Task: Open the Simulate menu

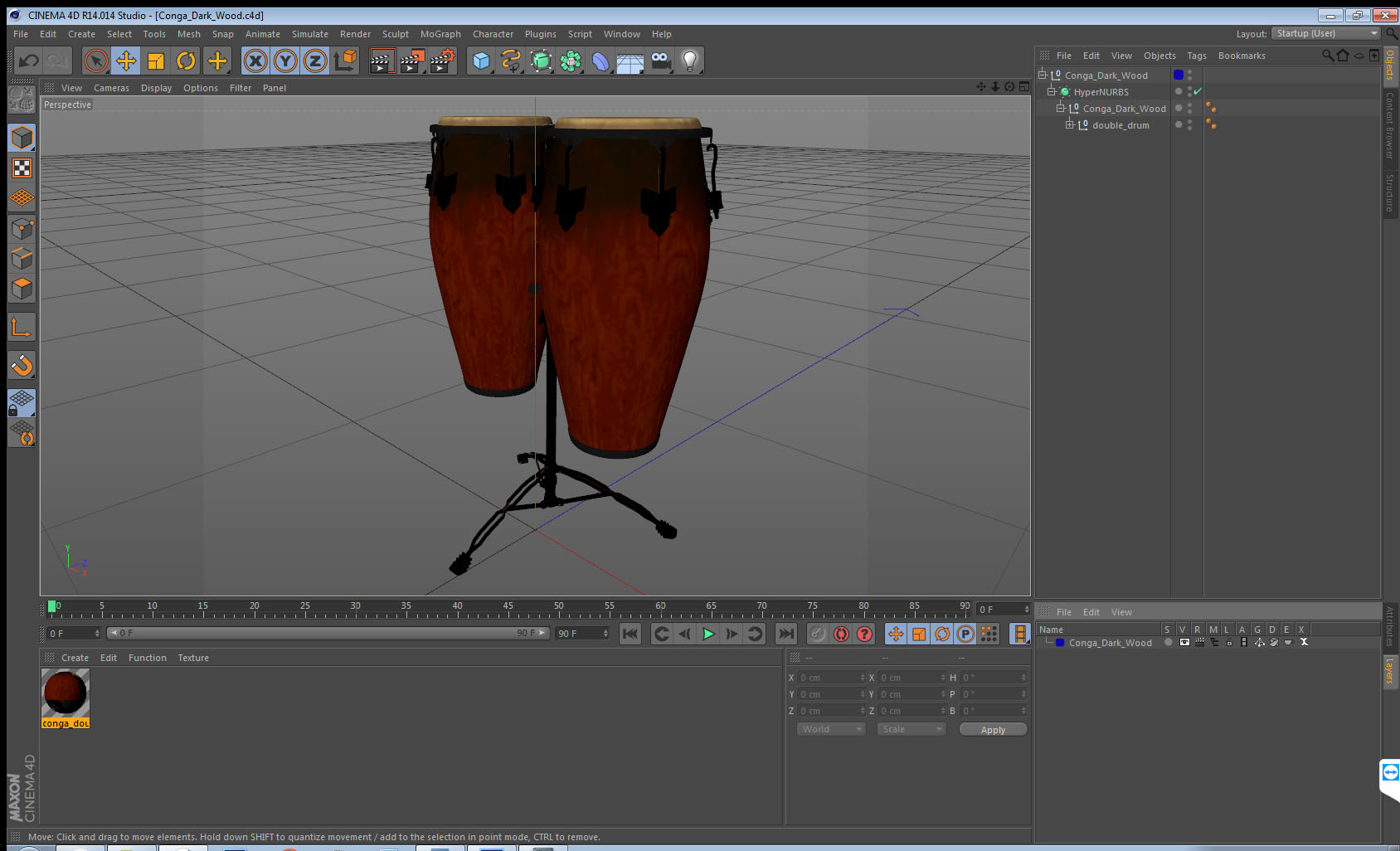Action: pos(309,34)
